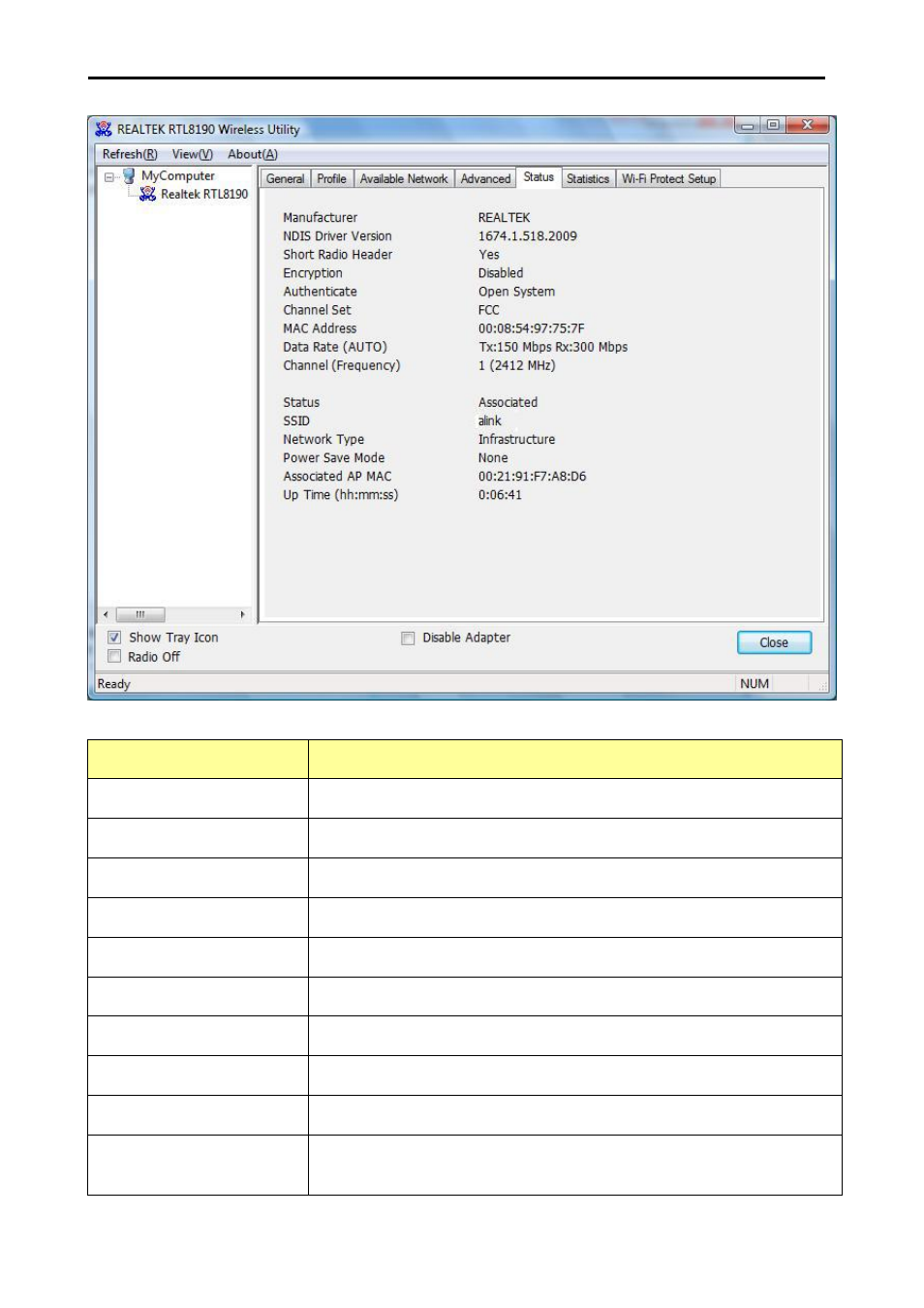Enable the Radio Off checkbox
924x1308 pixels.
(x=114, y=657)
